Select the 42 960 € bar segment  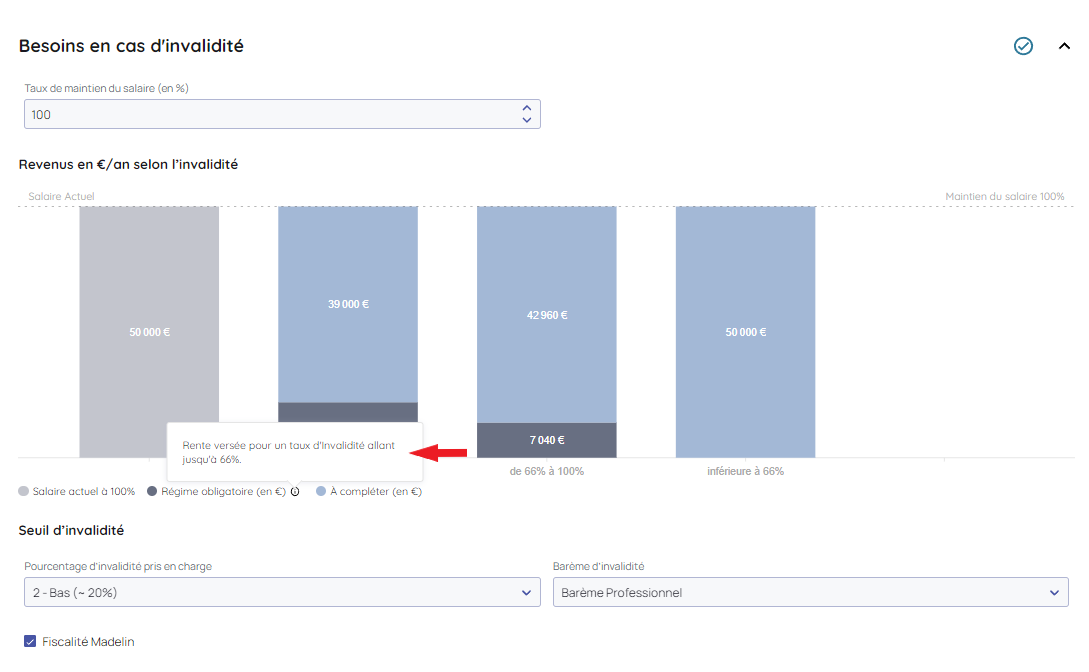546,315
